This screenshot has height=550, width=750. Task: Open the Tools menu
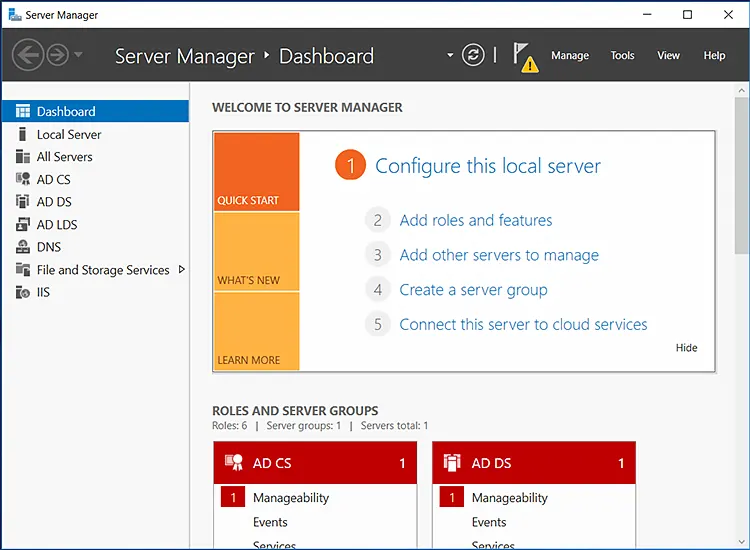tap(622, 55)
